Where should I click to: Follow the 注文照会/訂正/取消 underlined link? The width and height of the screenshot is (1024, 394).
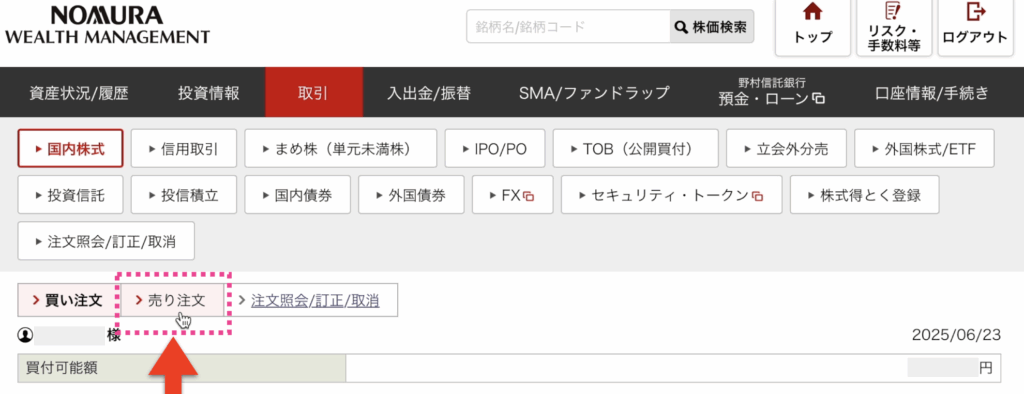pos(315,301)
